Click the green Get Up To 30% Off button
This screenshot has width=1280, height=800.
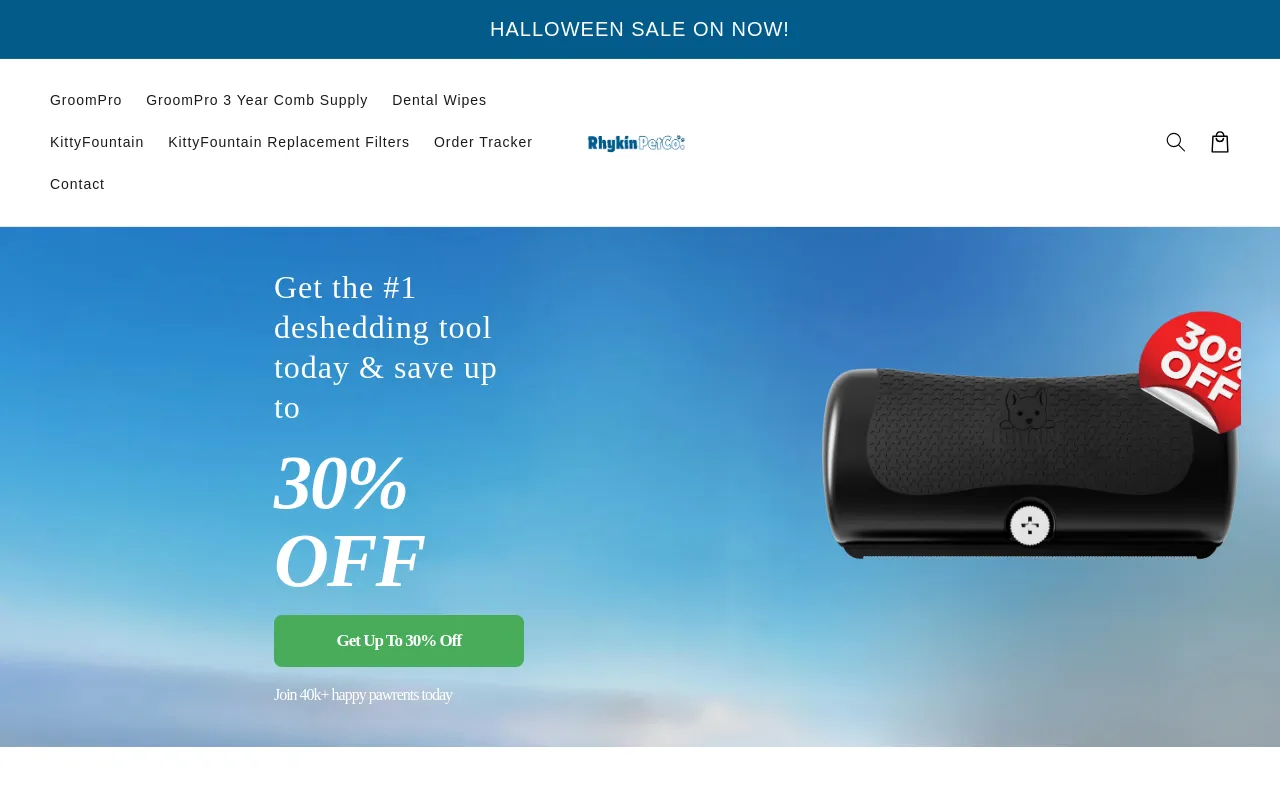pos(399,641)
